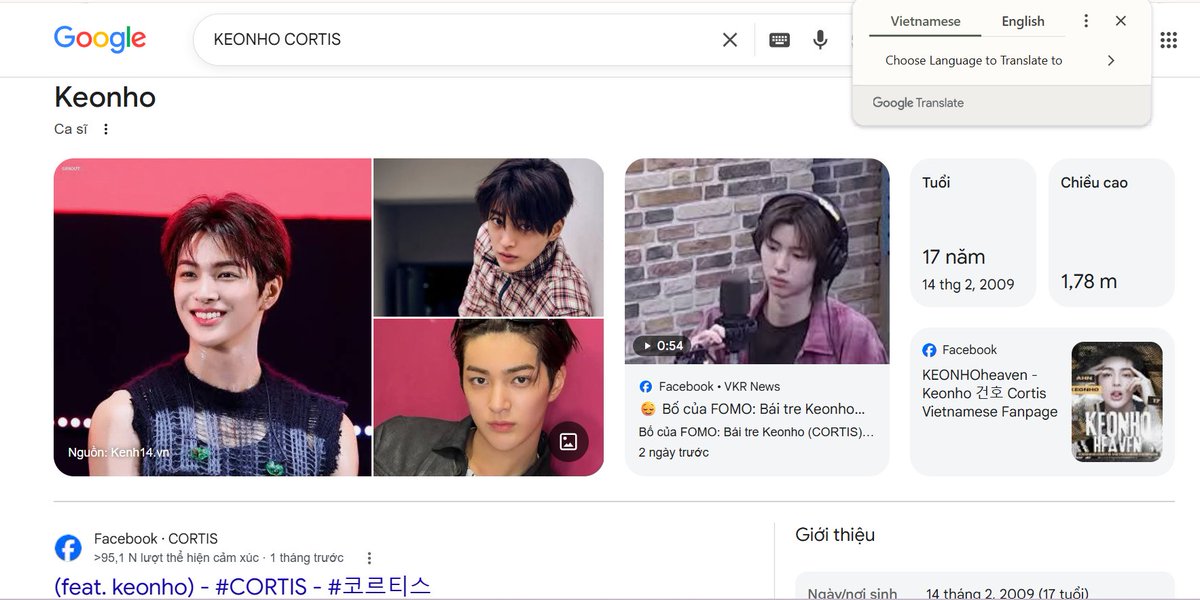1200x600 pixels.
Task: Open the large Keonho photo from Kenh14.vn
Action: [212, 317]
